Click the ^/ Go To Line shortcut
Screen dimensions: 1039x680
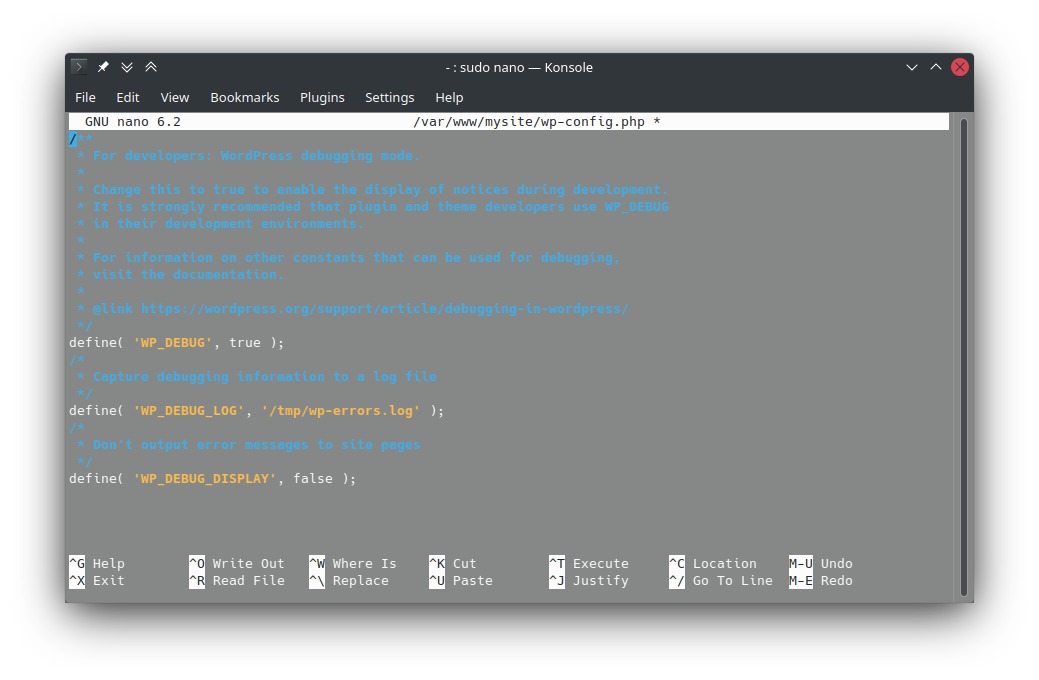(720, 581)
